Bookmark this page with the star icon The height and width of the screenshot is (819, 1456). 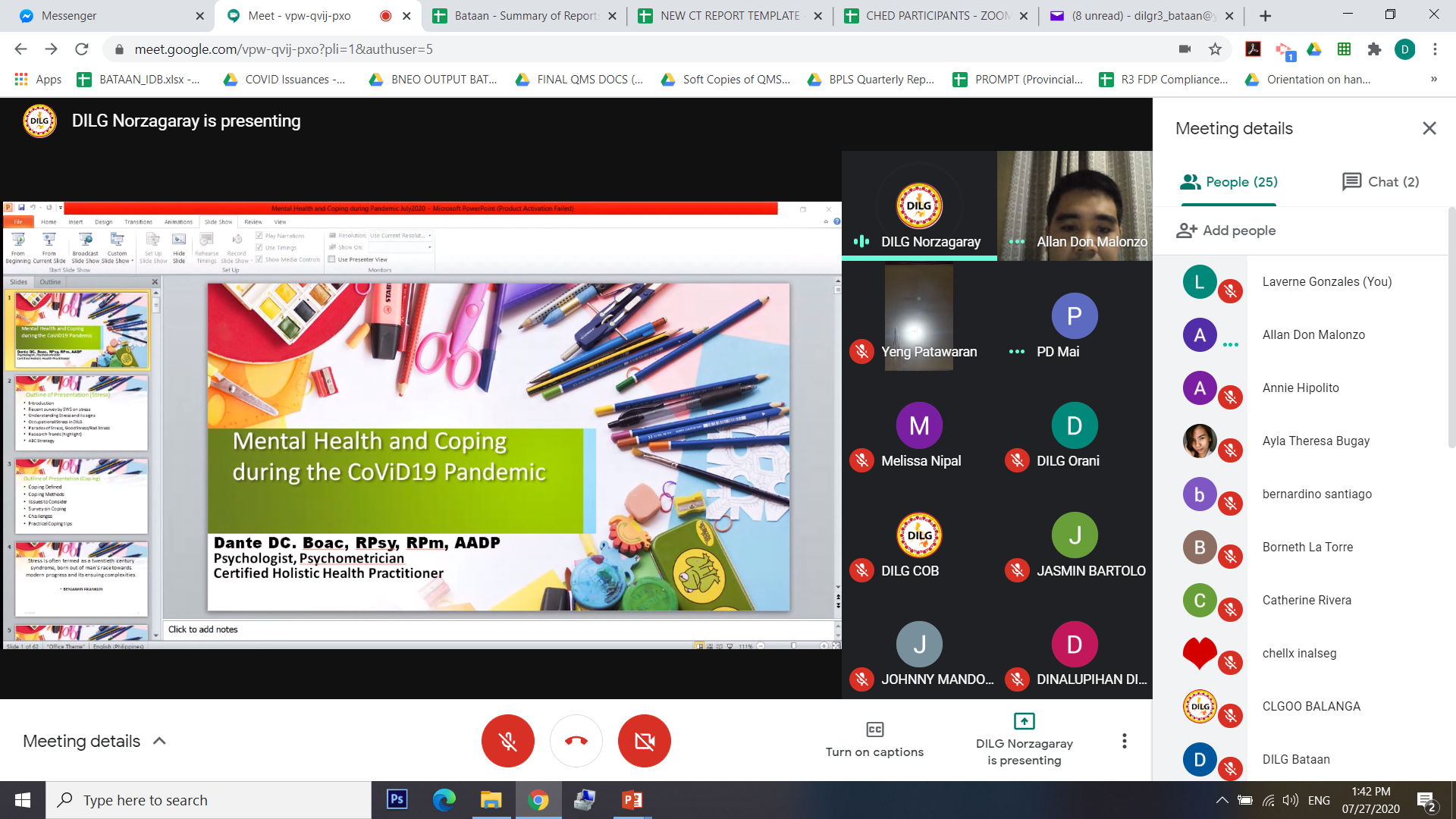point(1215,49)
